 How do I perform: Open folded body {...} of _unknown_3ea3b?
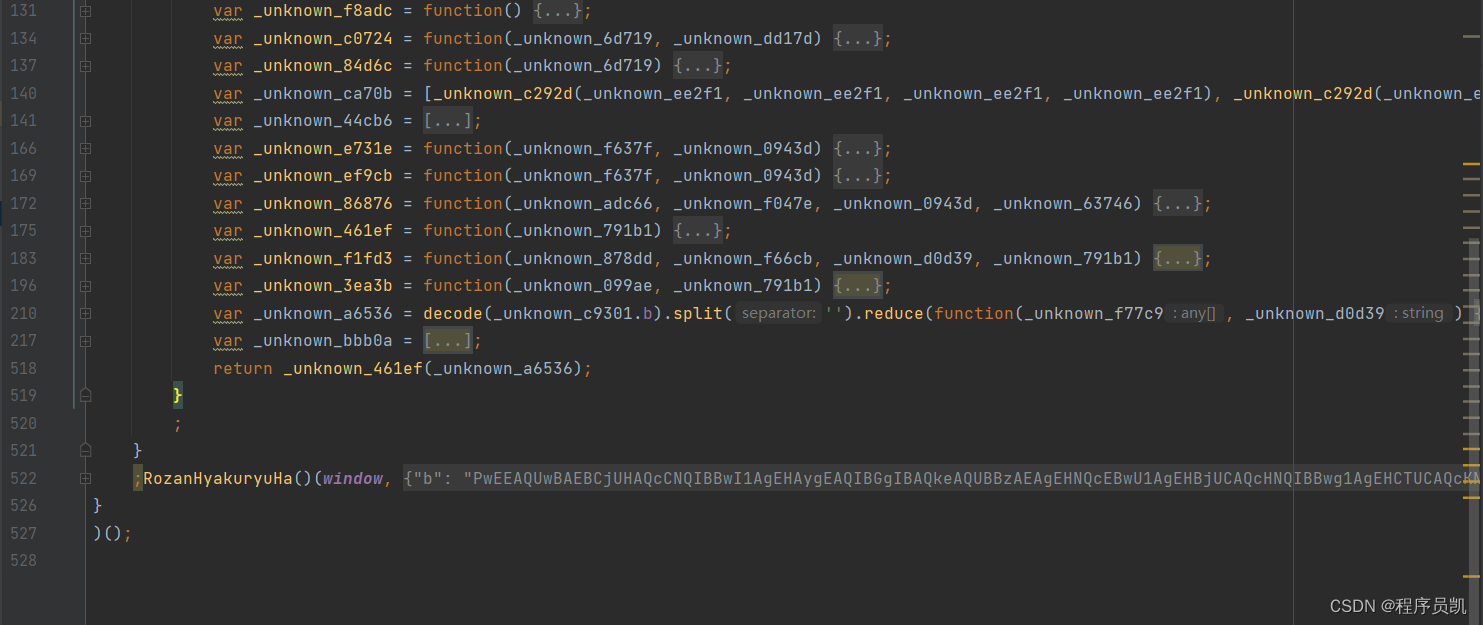[858, 286]
